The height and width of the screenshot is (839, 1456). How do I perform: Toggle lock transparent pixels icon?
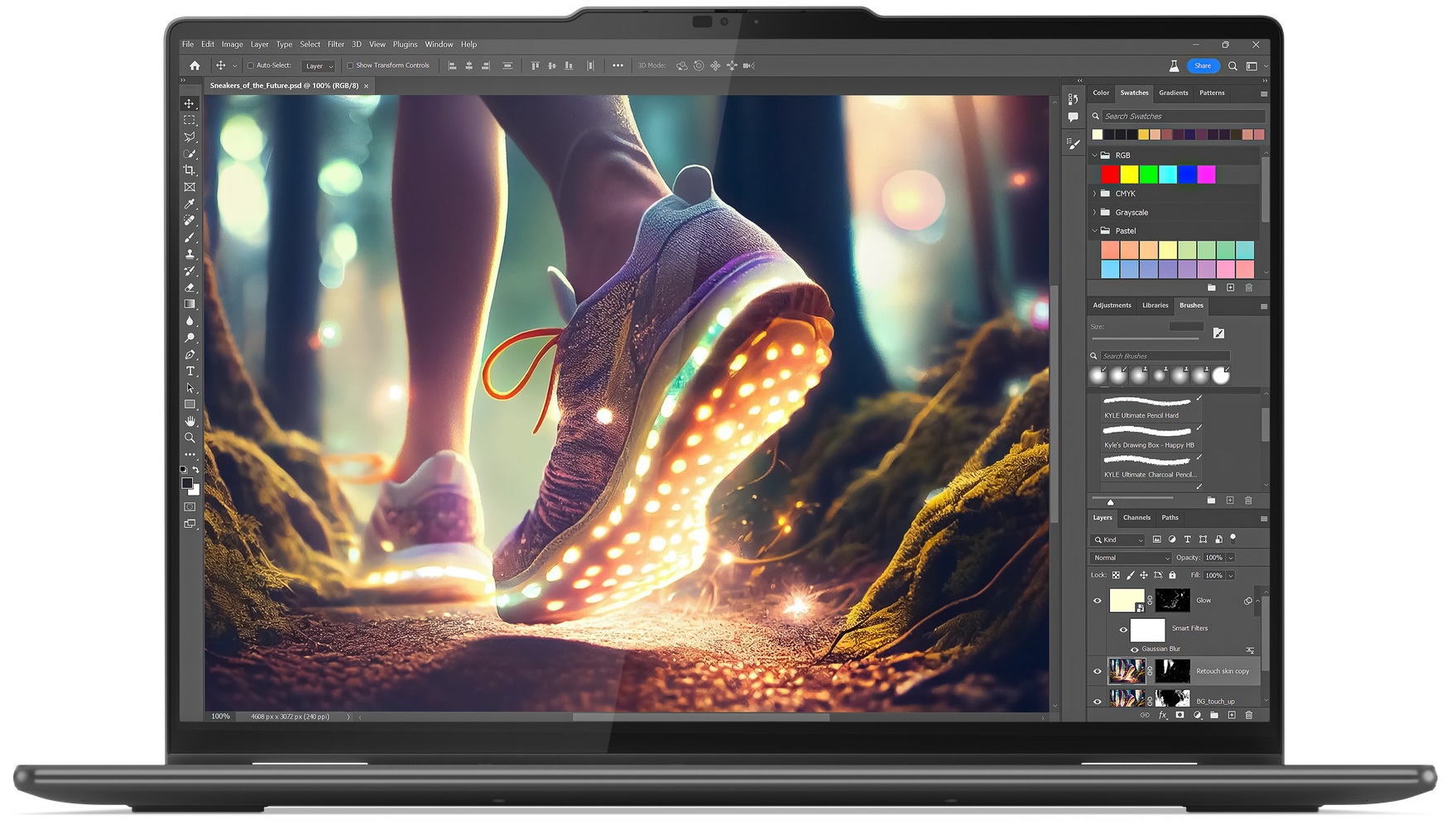pyautogui.click(x=1116, y=575)
